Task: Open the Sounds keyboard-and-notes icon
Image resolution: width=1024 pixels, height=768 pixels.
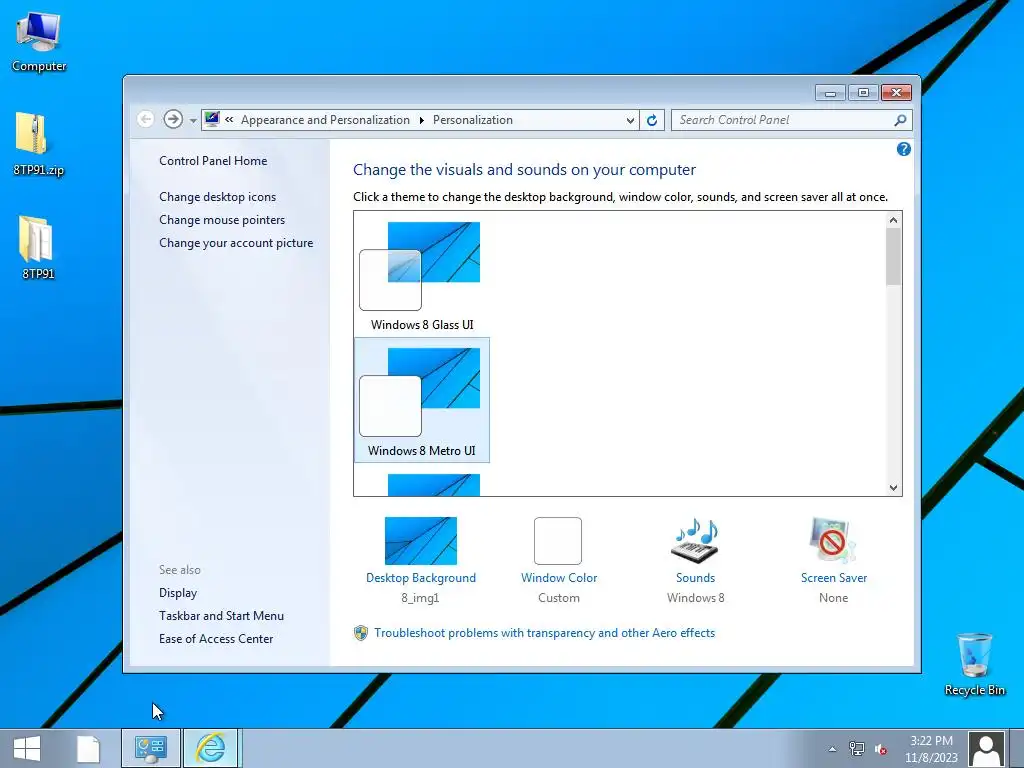Action: (x=696, y=541)
